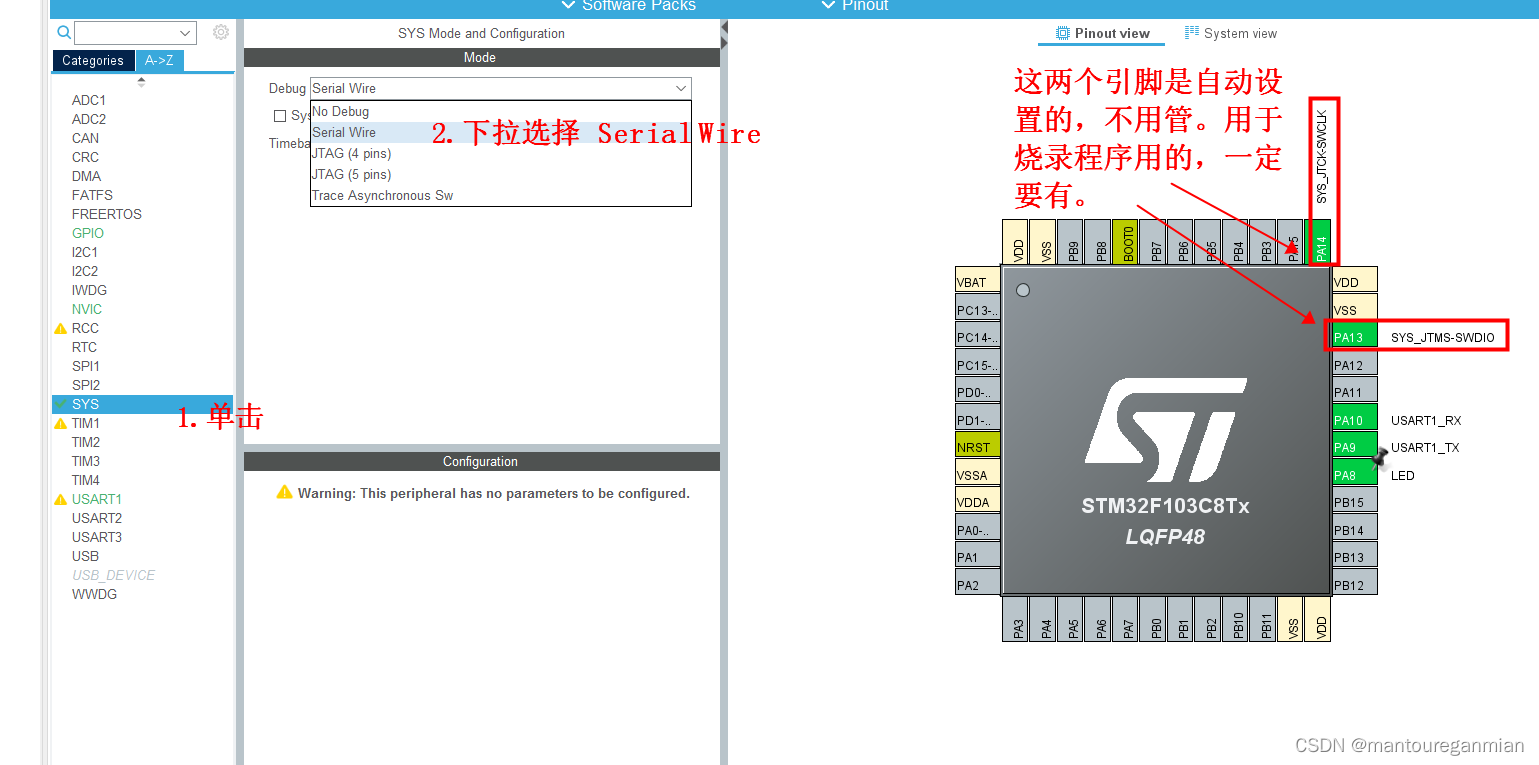
Task: Choose Serial Wire option in list
Action: [x=501, y=132]
